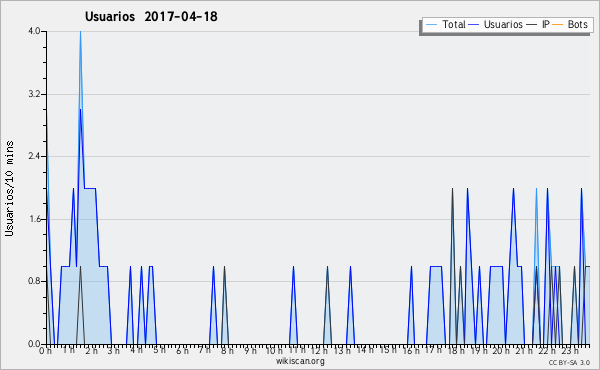
Task: Click the x-axis label '15 h'
Action: click(x=388, y=350)
